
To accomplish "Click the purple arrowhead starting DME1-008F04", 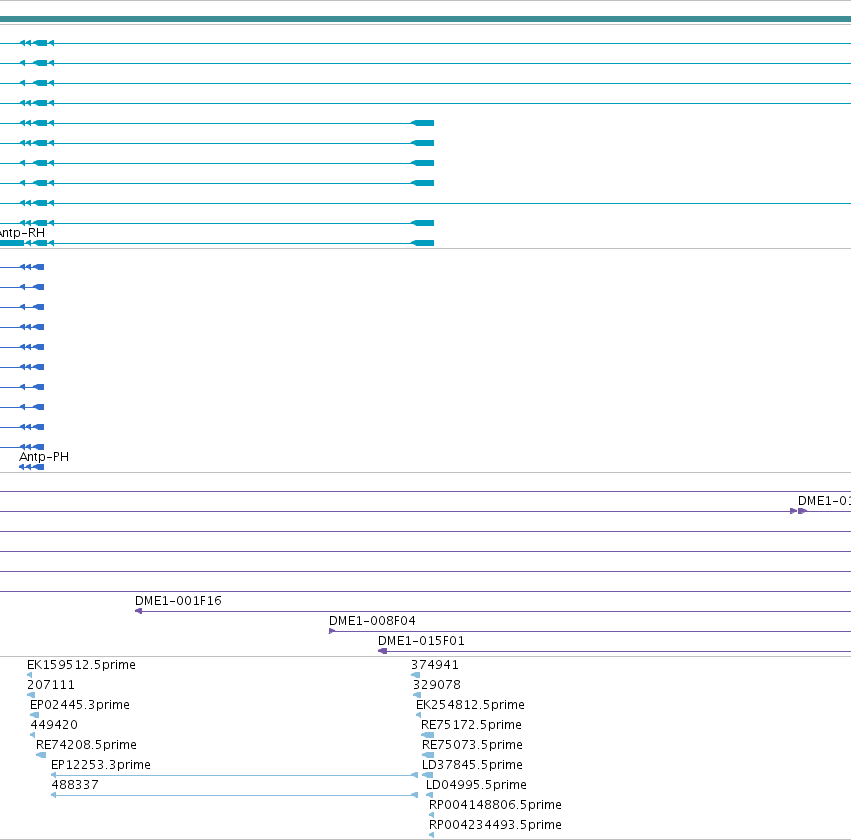I will 332,631.
